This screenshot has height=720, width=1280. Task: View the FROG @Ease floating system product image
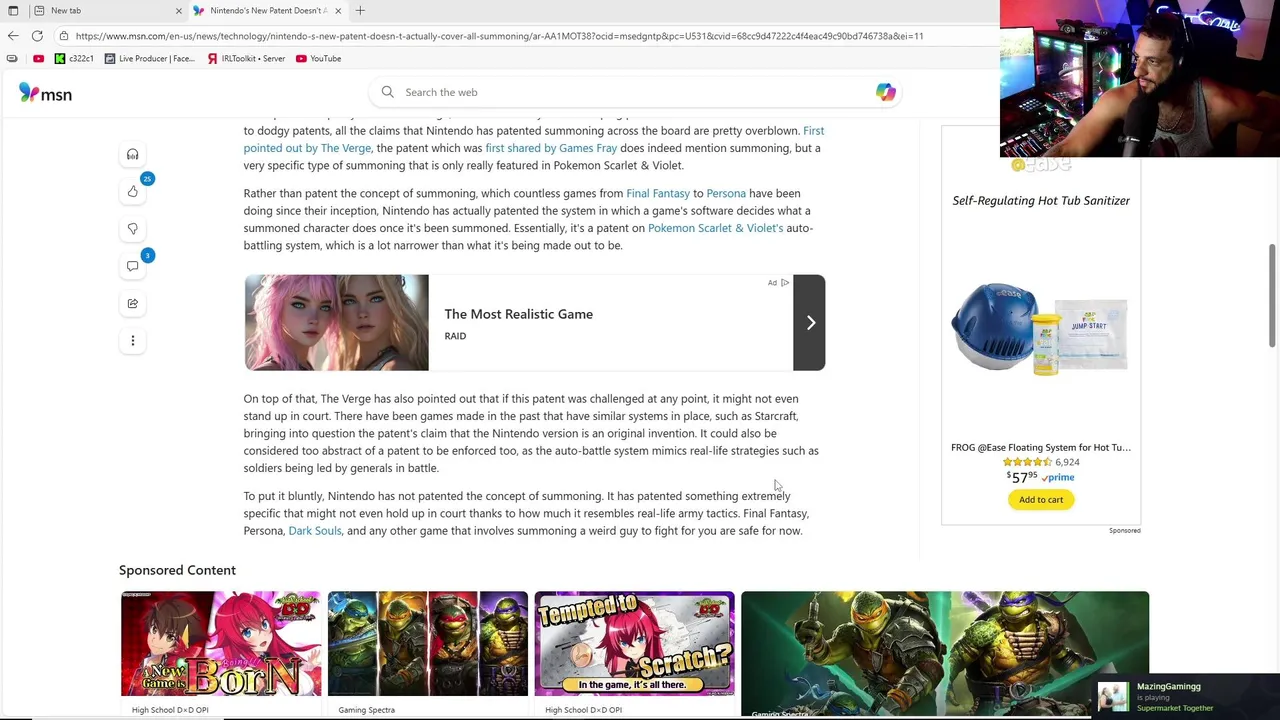click(1041, 328)
